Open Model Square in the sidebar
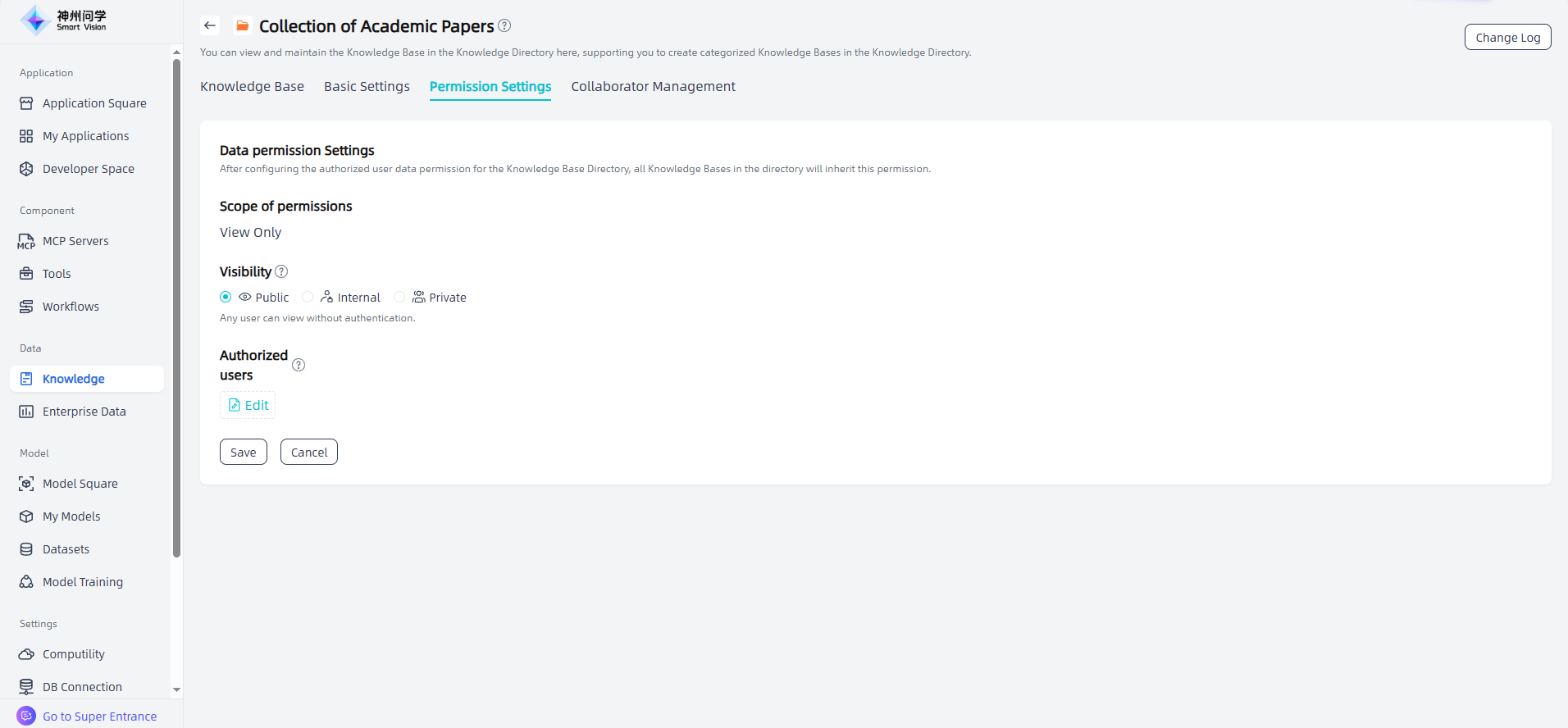The image size is (1568, 728). [80, 484]
